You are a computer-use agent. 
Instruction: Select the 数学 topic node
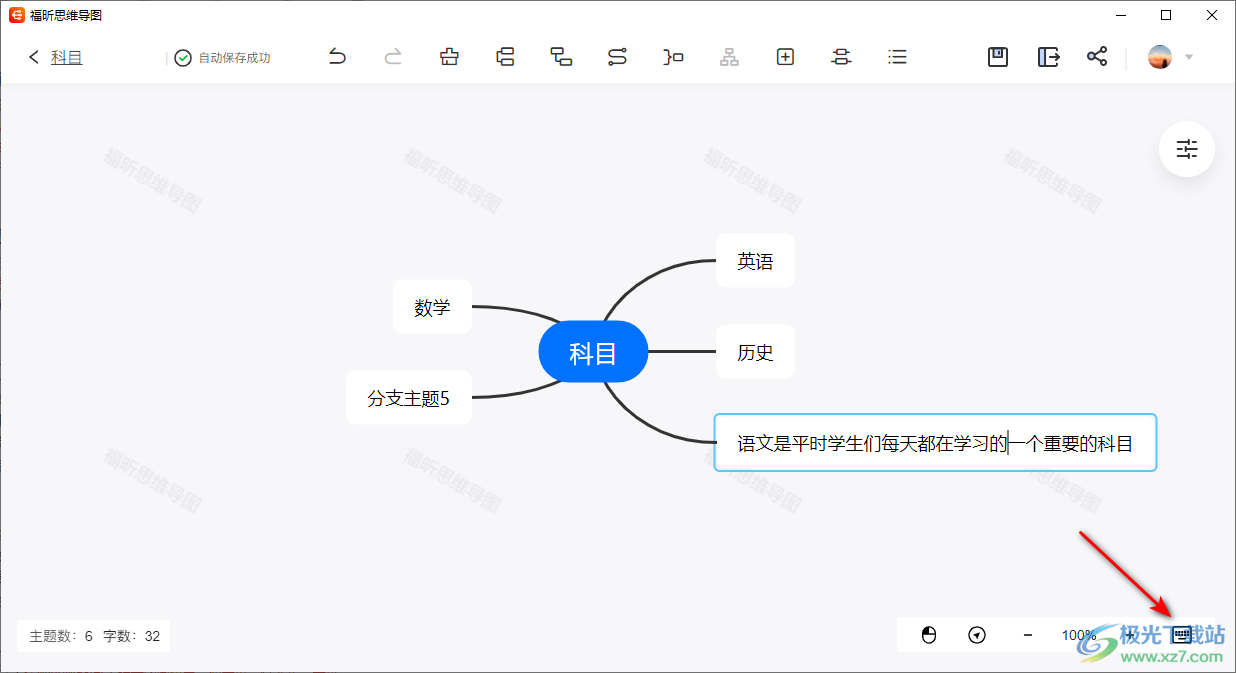432,307
